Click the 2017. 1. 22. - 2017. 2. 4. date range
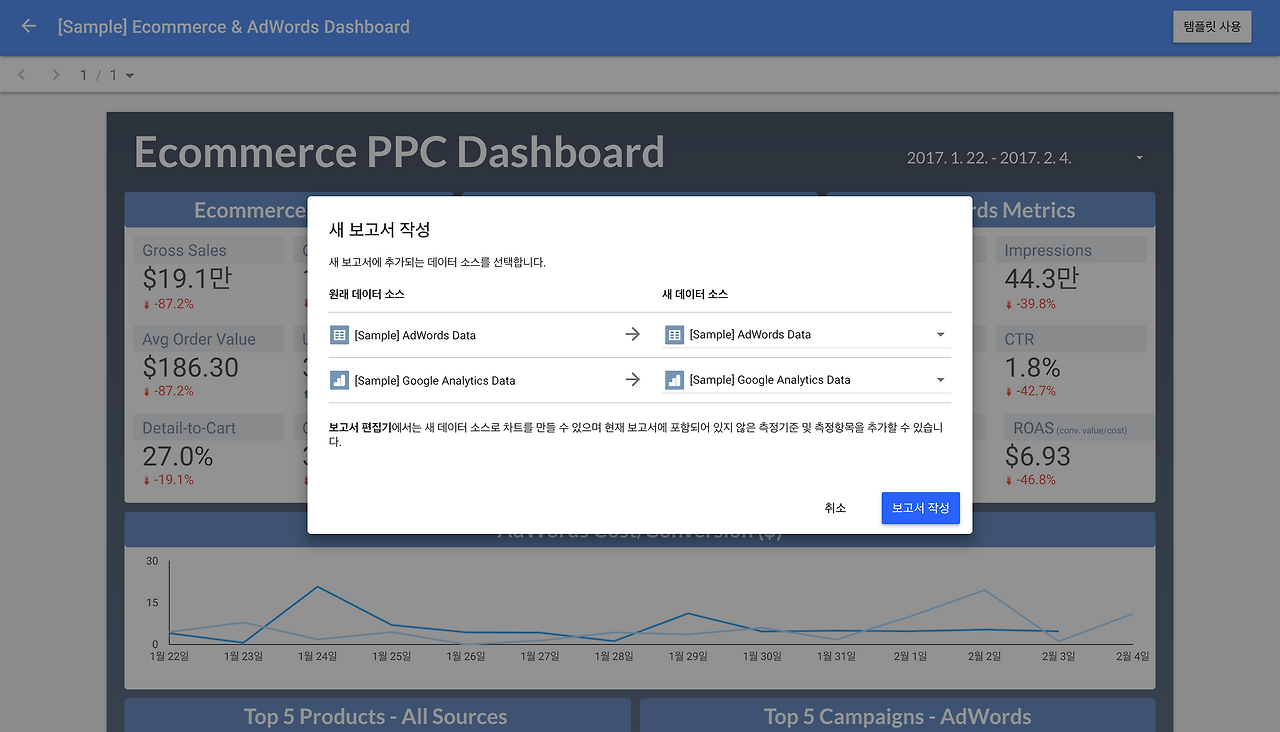Screen dimensions: 1280x732 [989, 158]
